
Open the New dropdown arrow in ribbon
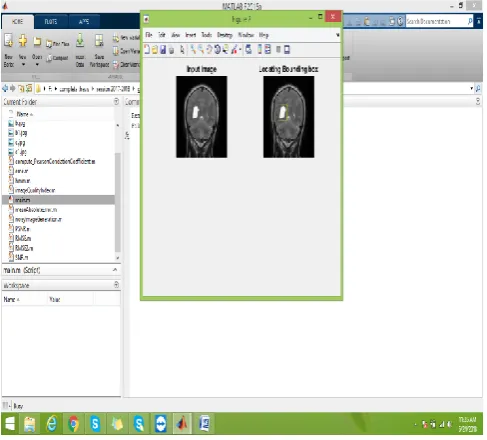(x=23, y=64)
